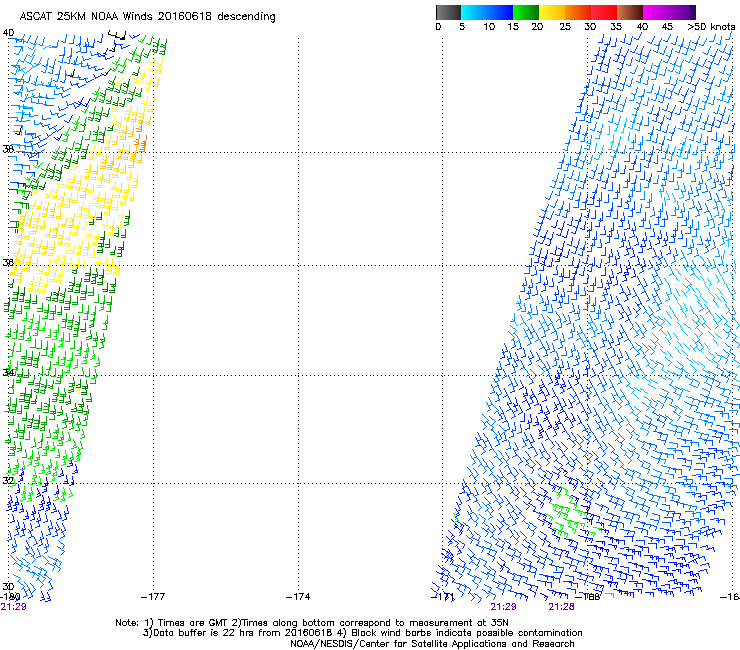Click the '32' latitude axis label

(x=8, y=481)
